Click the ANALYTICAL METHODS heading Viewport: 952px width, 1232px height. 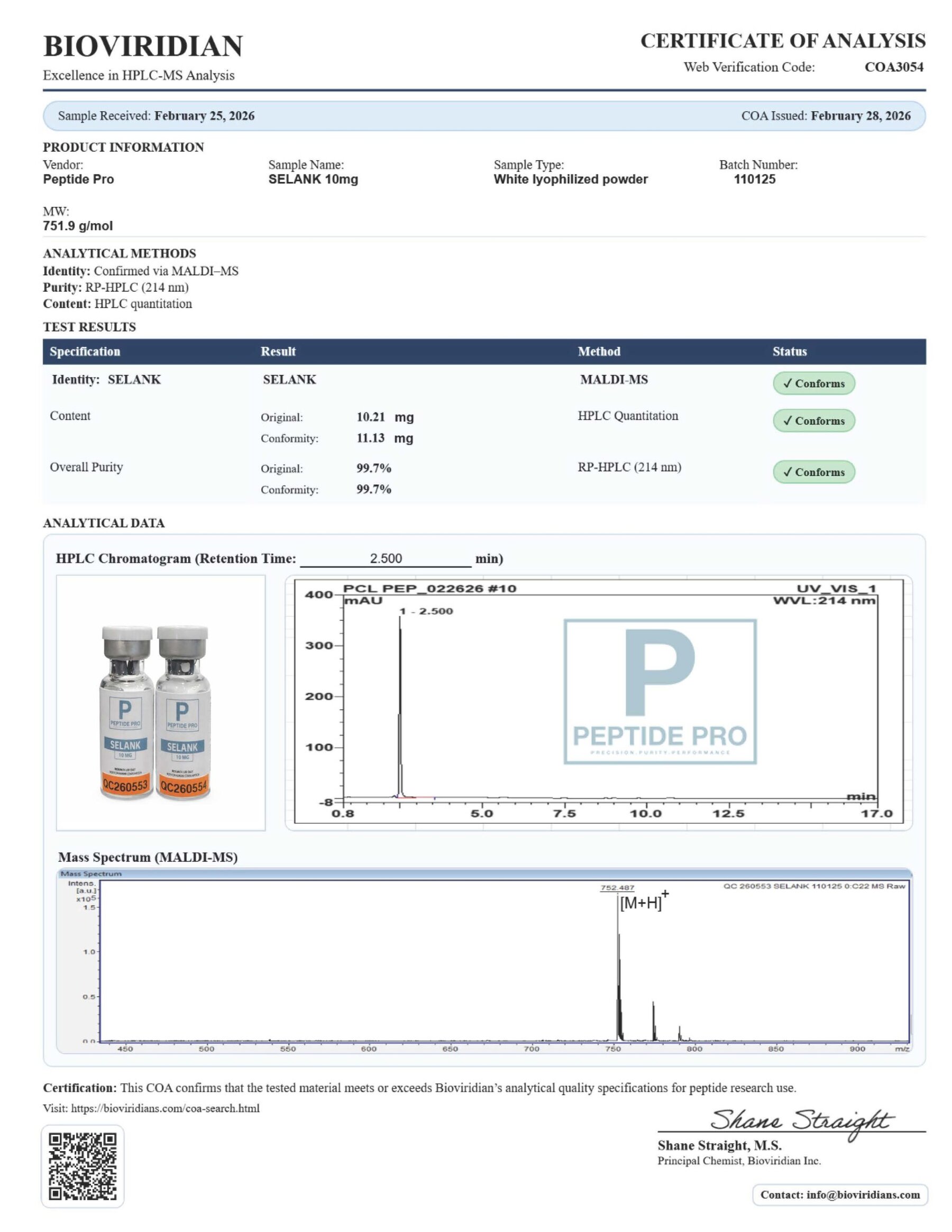point(120,254)
